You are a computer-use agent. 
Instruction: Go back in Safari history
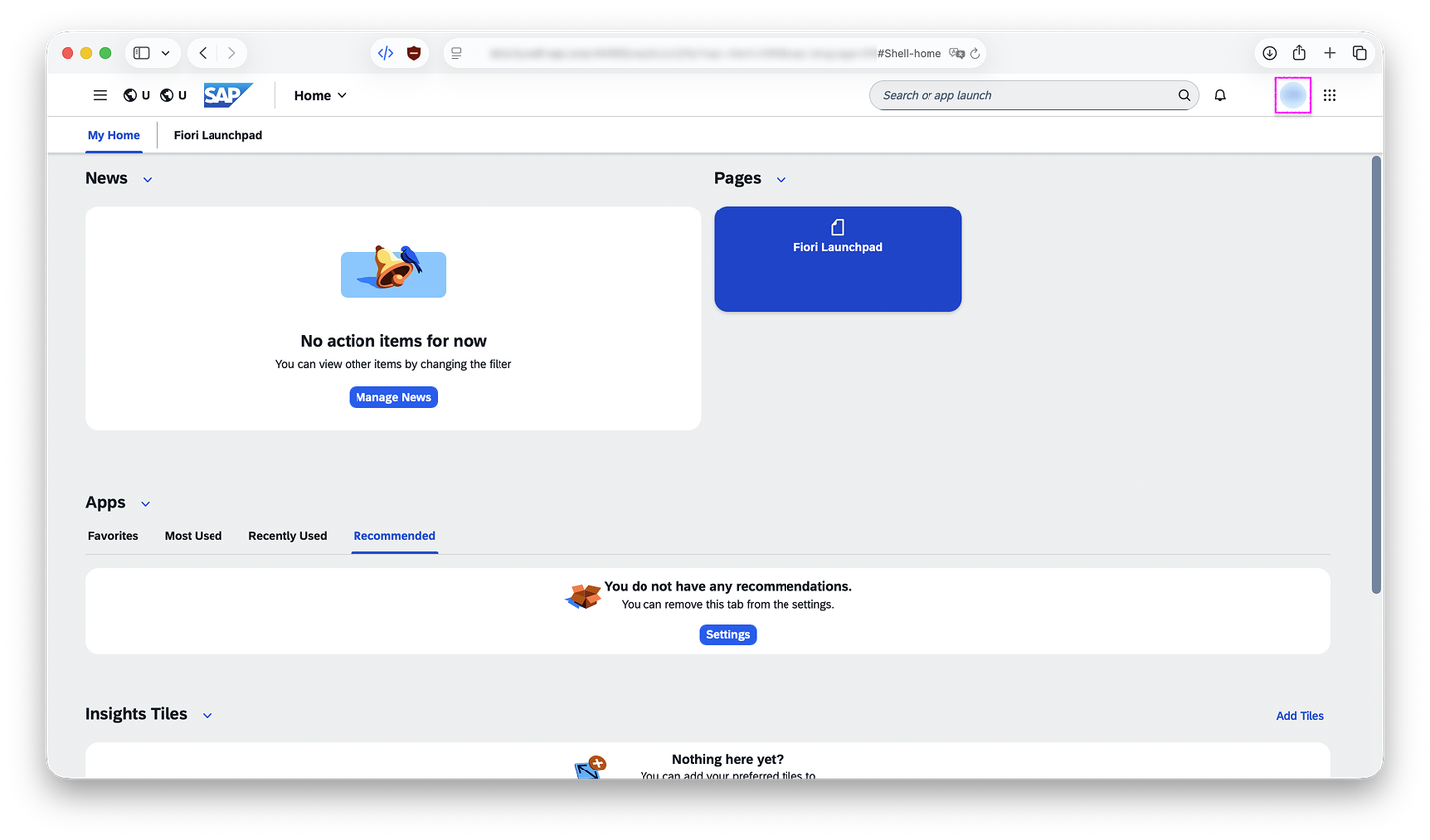pyautogui.click(x=203, y=53)
